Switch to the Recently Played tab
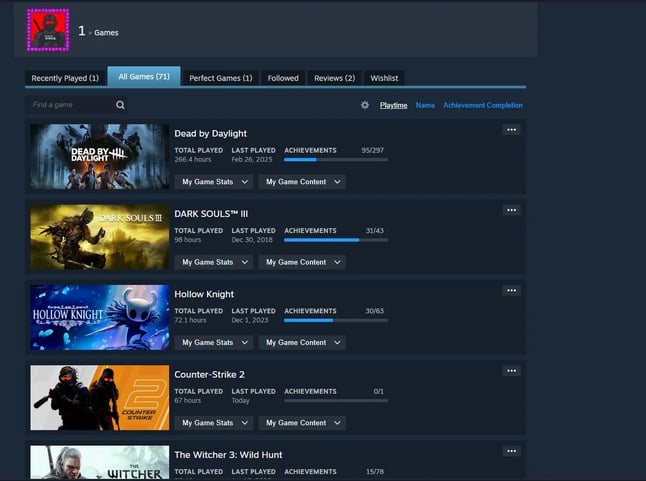Image resolution: width=646 pixels, height=481 pixels. tap(65, 78)
